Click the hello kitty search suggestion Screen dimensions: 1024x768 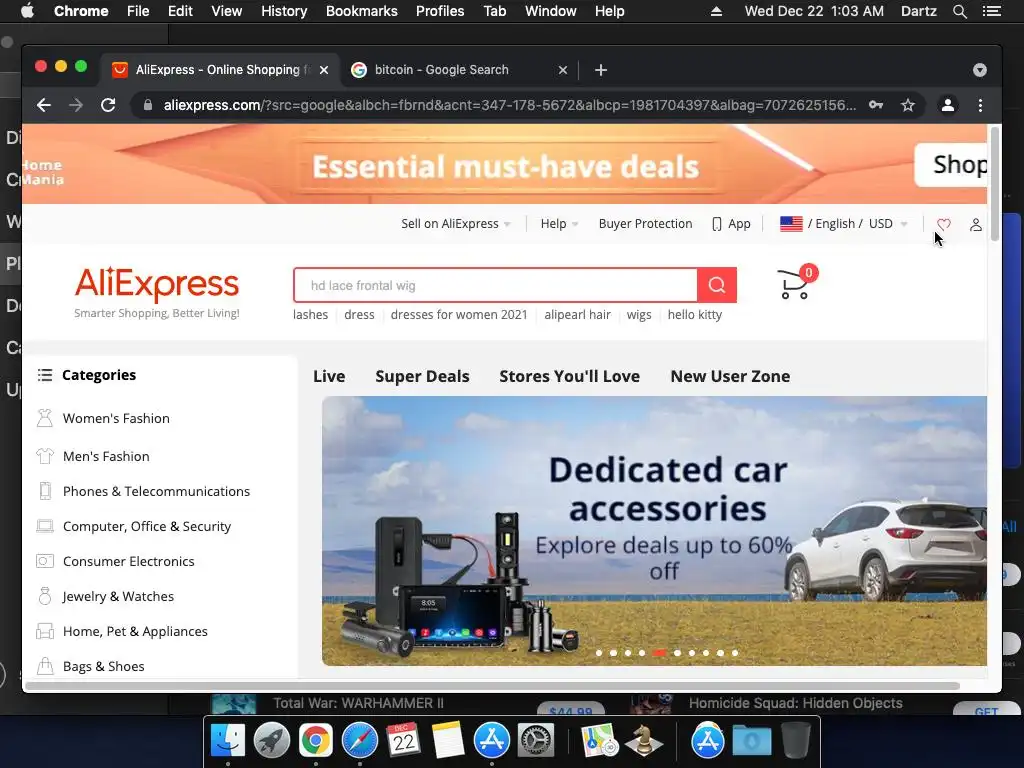695,315
